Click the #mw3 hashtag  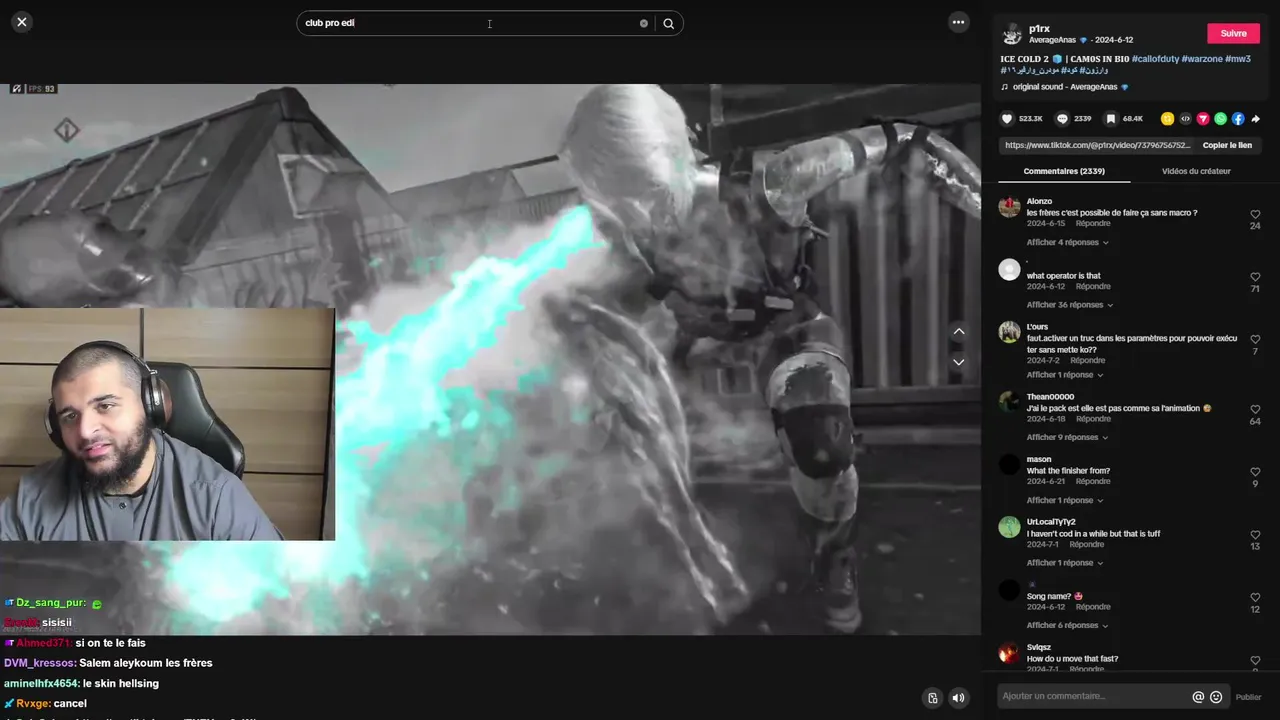click(1238, 59)
